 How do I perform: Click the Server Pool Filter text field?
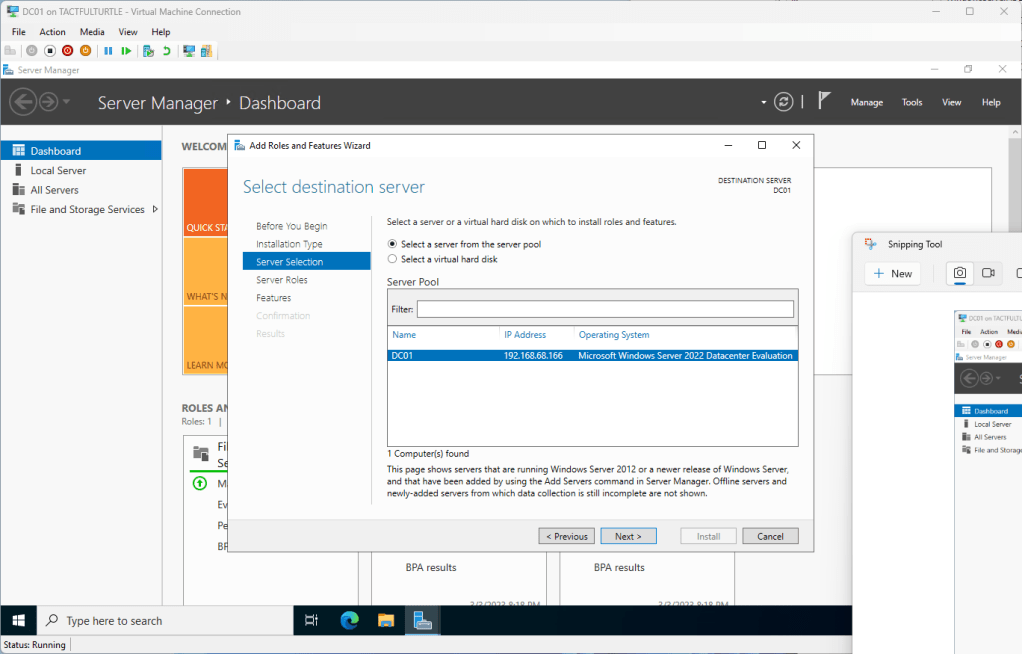pos(605,309)
